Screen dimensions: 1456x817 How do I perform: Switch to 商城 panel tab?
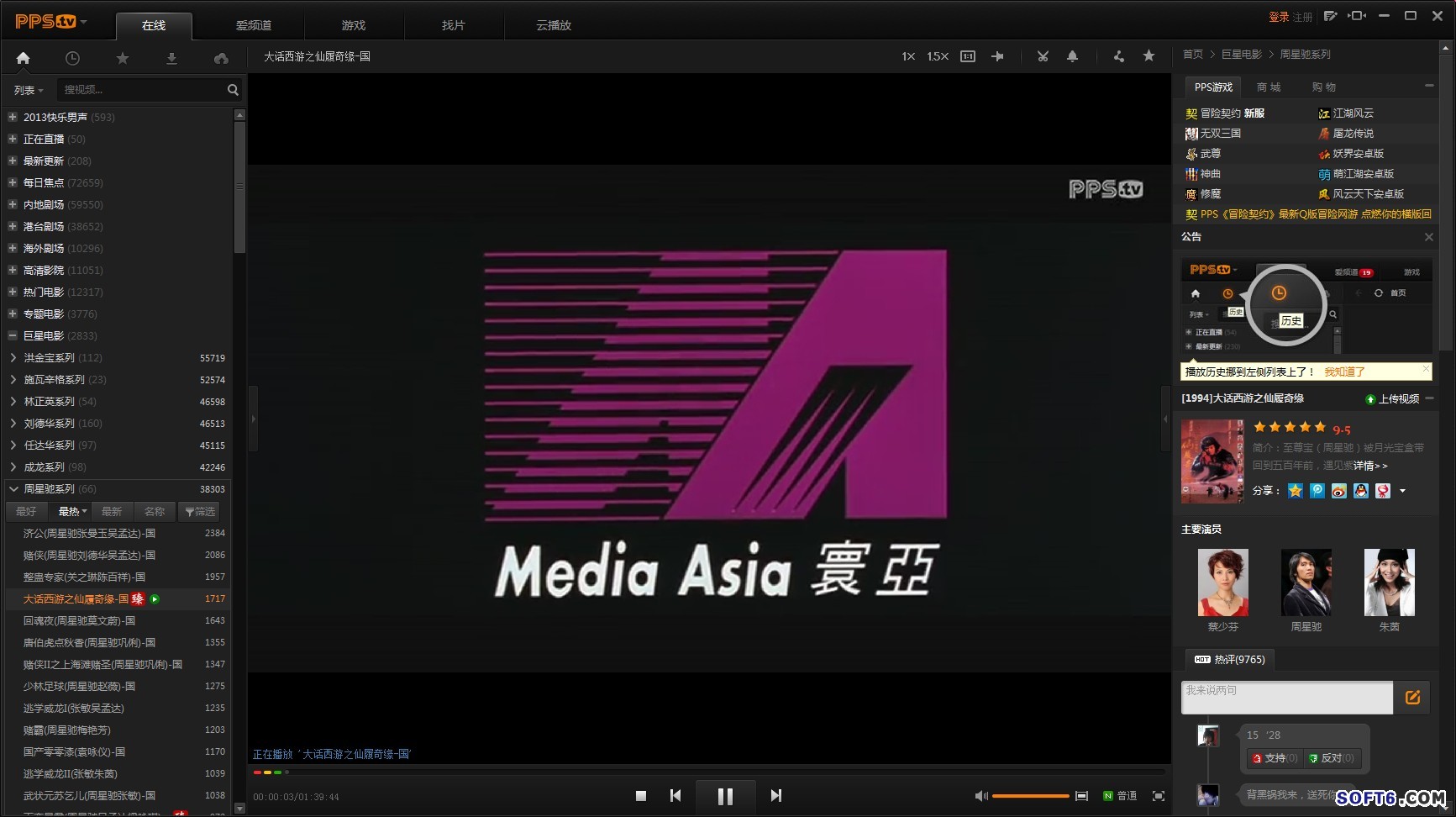1269,87
